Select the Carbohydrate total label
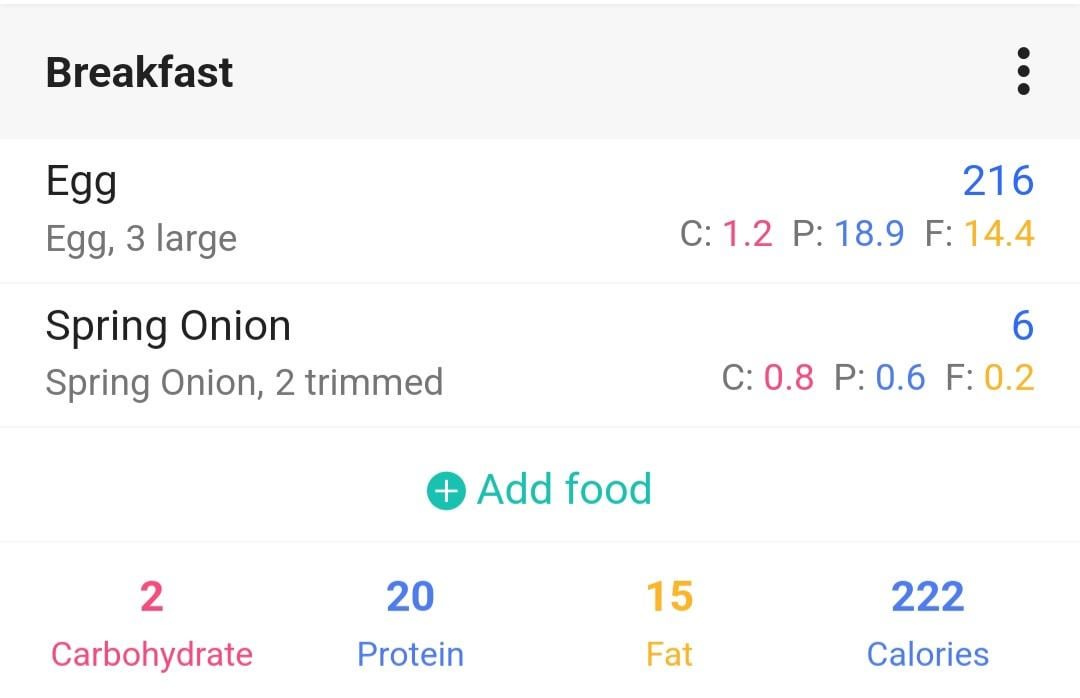 pos(152,654)
